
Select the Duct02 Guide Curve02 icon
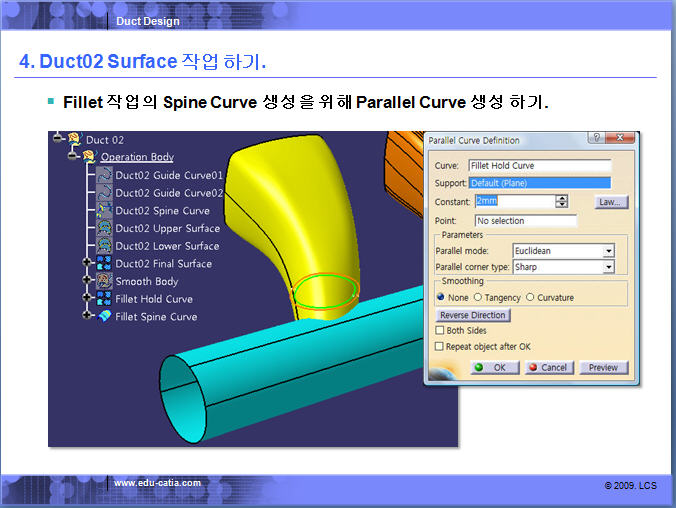pyautogui.click(x=104, y=193)
